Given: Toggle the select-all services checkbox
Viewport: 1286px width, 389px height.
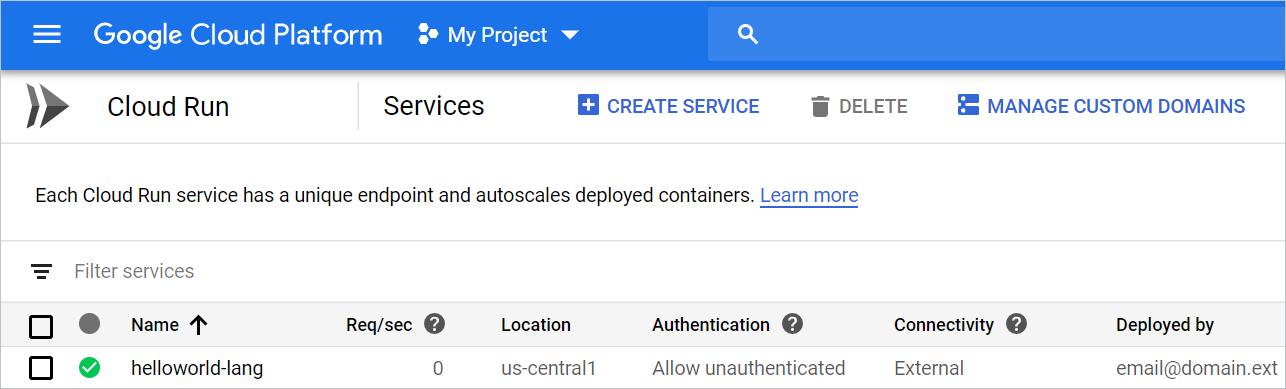Looking at the screenshot, I should pos(41,326).
